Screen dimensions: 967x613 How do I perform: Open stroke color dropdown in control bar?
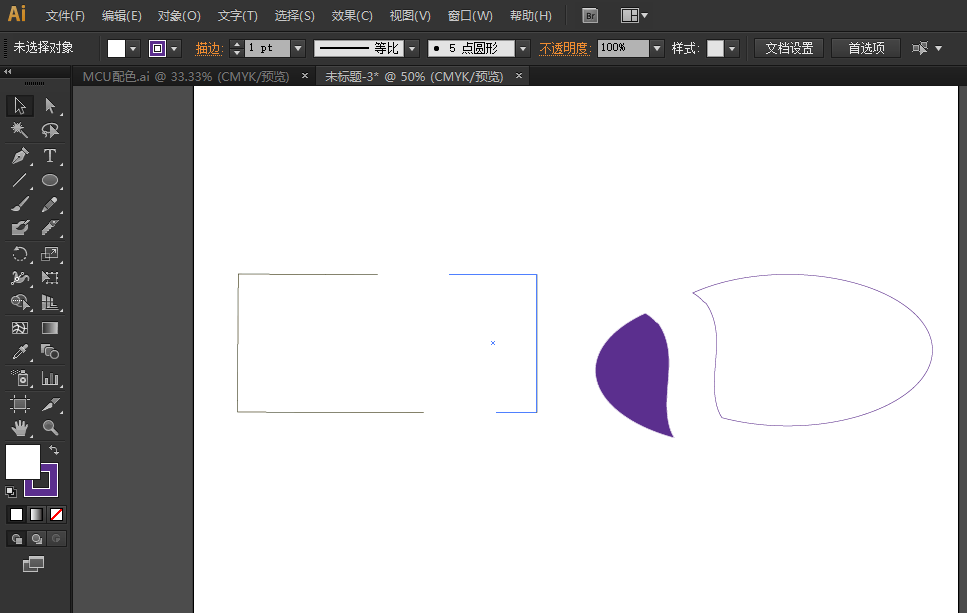click(175, 48)
